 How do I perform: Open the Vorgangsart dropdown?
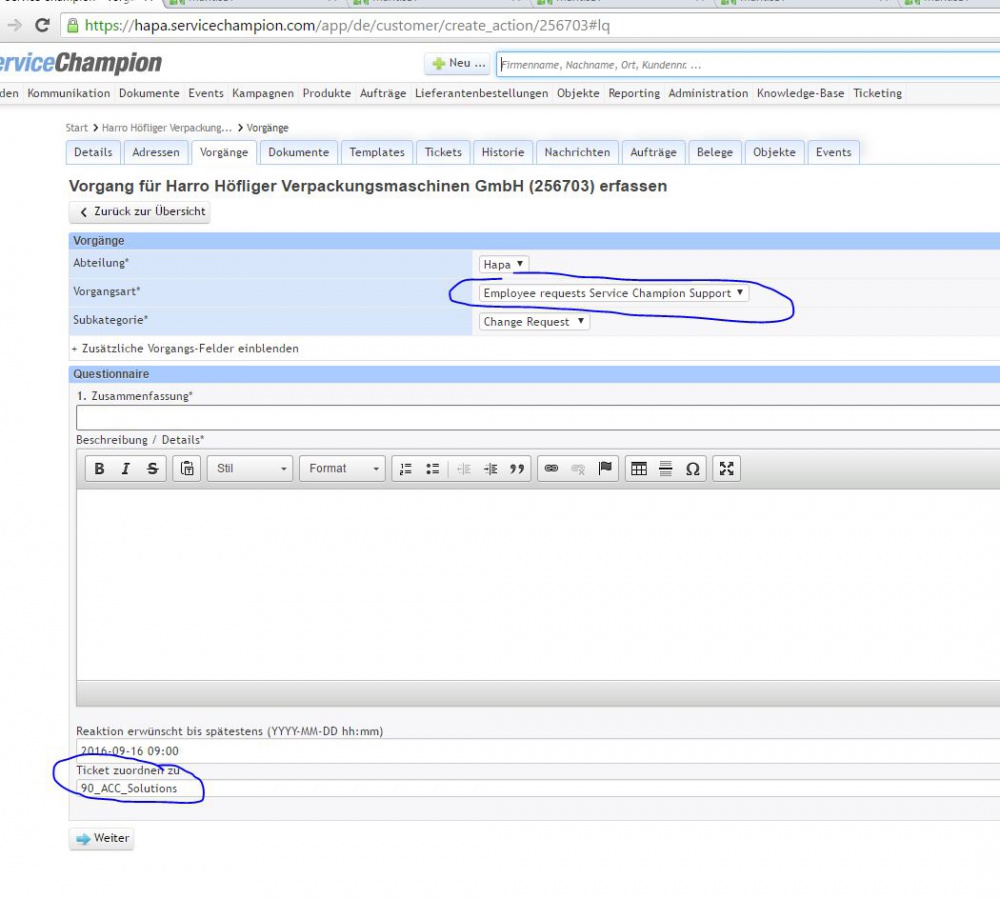click(x=614, y=293)
